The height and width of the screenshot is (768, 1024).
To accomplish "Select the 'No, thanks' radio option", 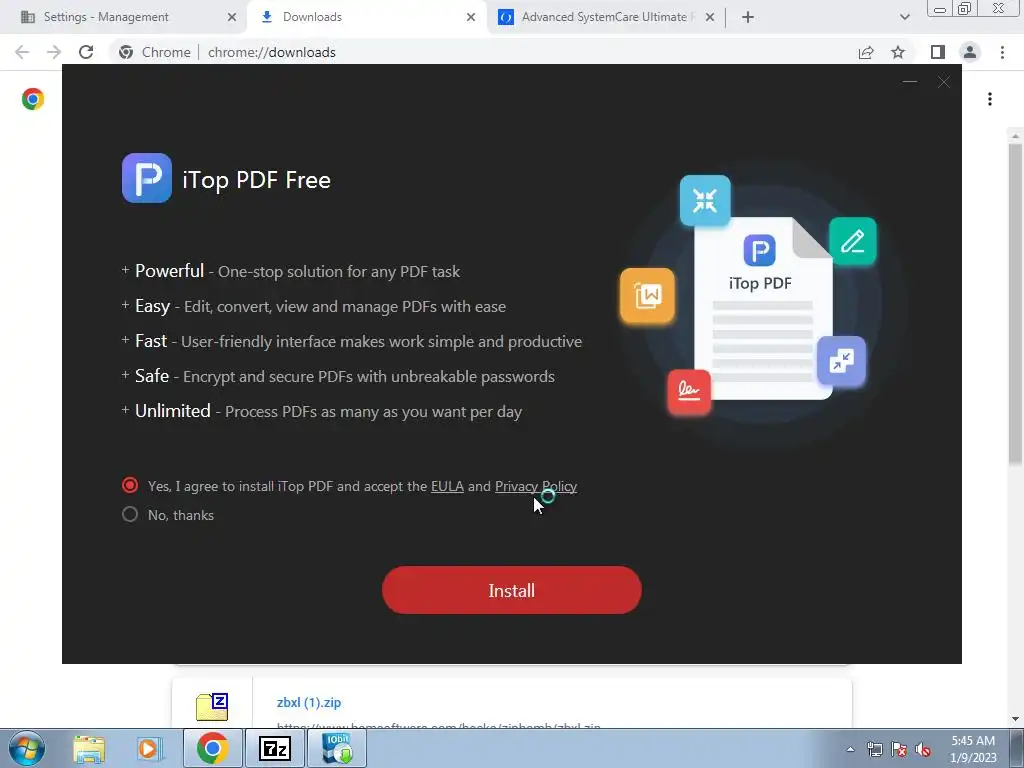I will (x=130, y=515).
